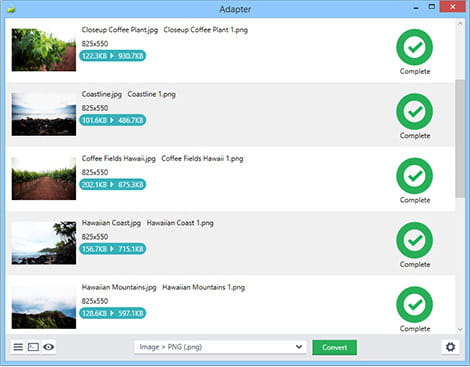Viewport: 470px width, 367px height.
Task: Click the dropdown chevron beside PNG (.png)
Action: (x=299, y=347)
